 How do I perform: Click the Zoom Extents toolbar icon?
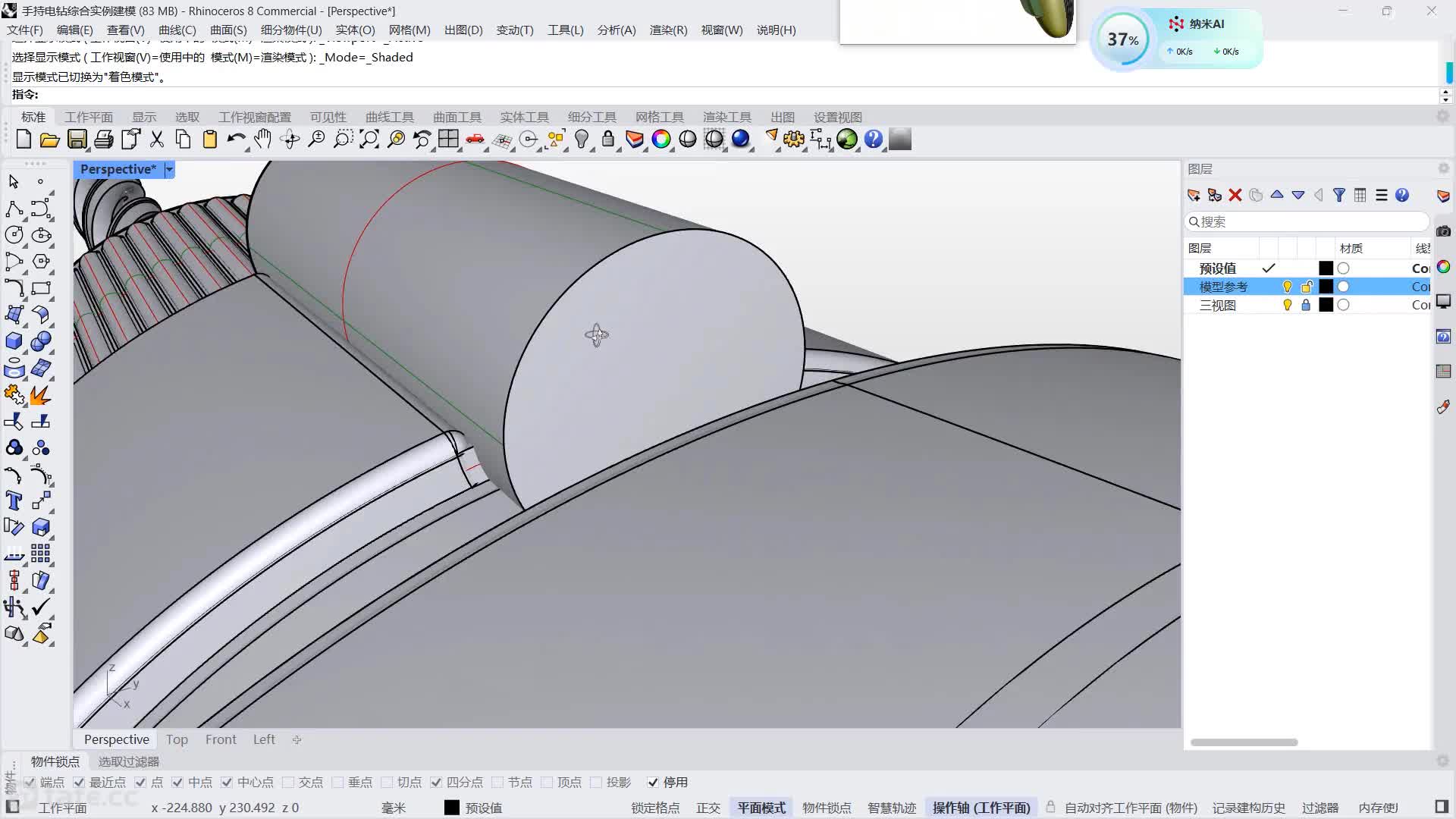coord(369,140)
